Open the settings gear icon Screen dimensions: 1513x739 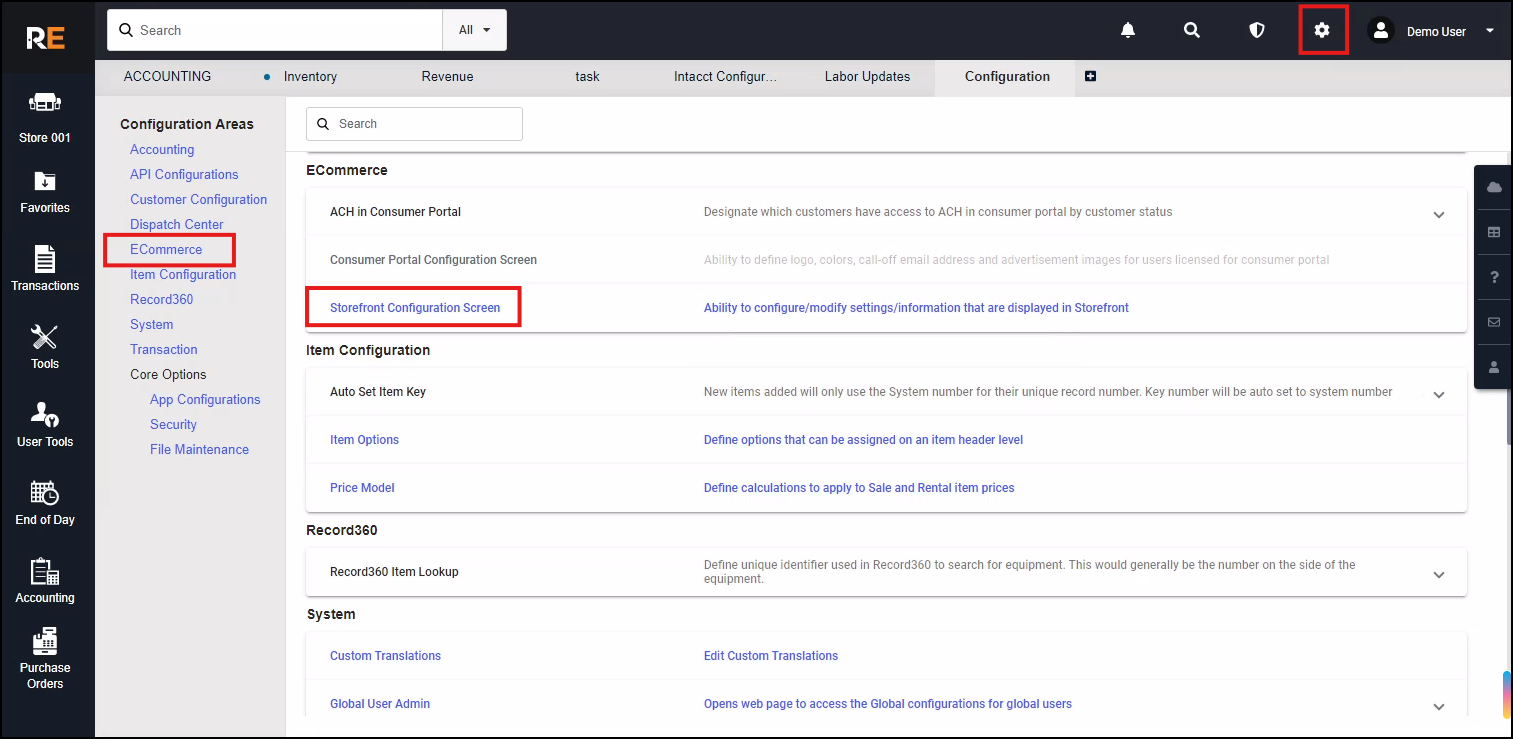coord(1322,31)
